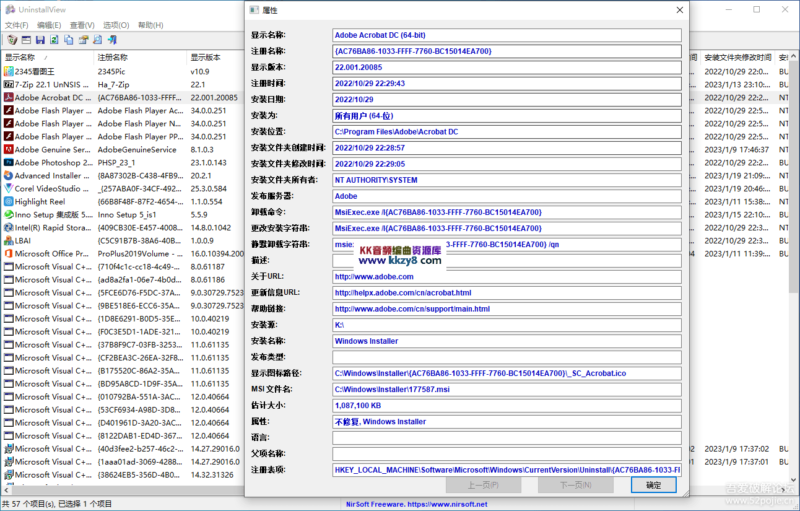
Task: Click the Refresh toolbar icon
Action: 55,40
